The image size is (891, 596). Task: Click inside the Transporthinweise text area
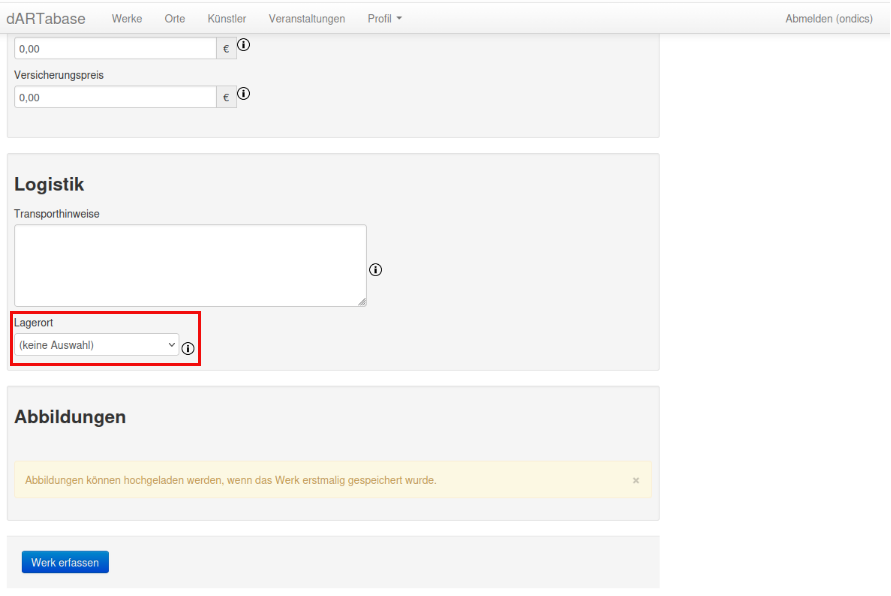[190, 265]
